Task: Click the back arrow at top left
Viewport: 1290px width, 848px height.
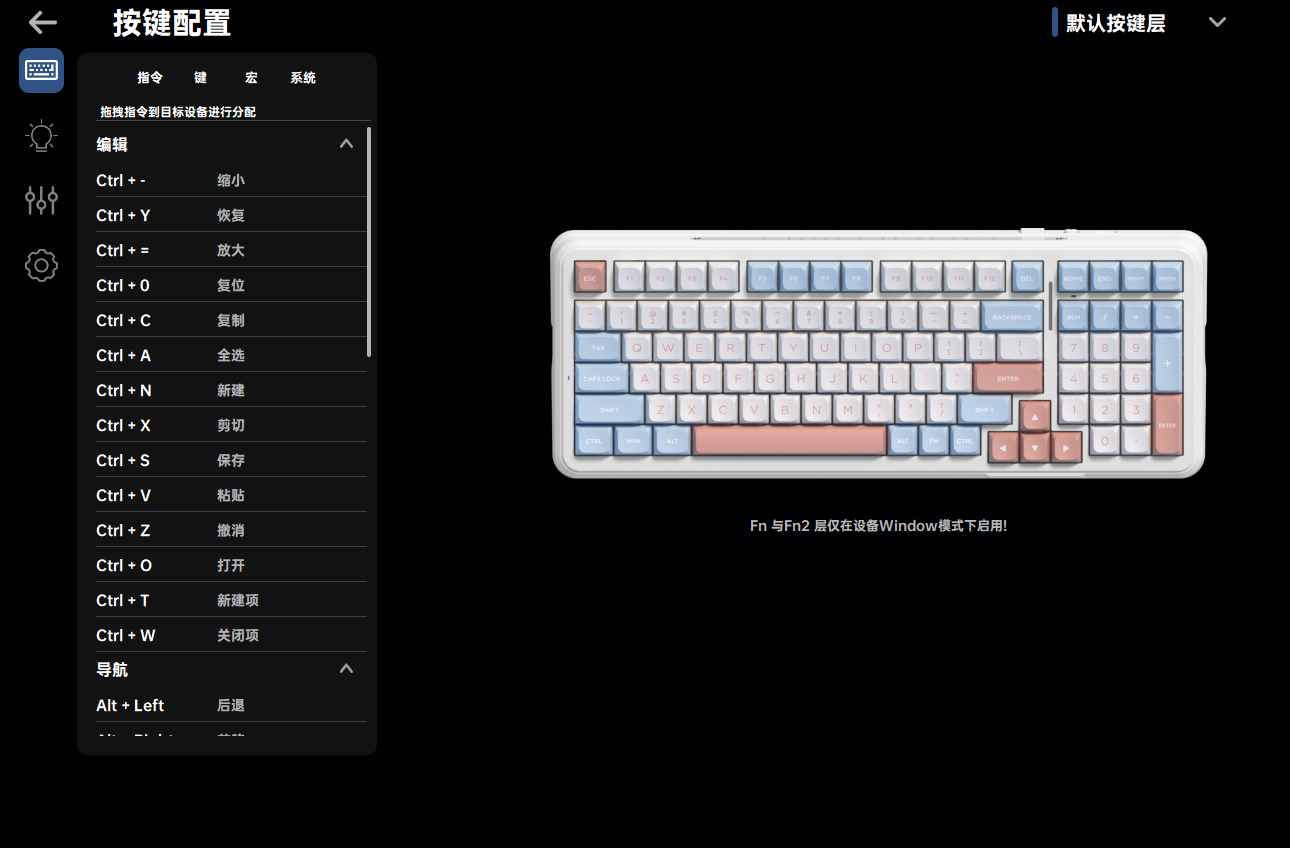Action: pyautogui.click(x=42, y=22)
